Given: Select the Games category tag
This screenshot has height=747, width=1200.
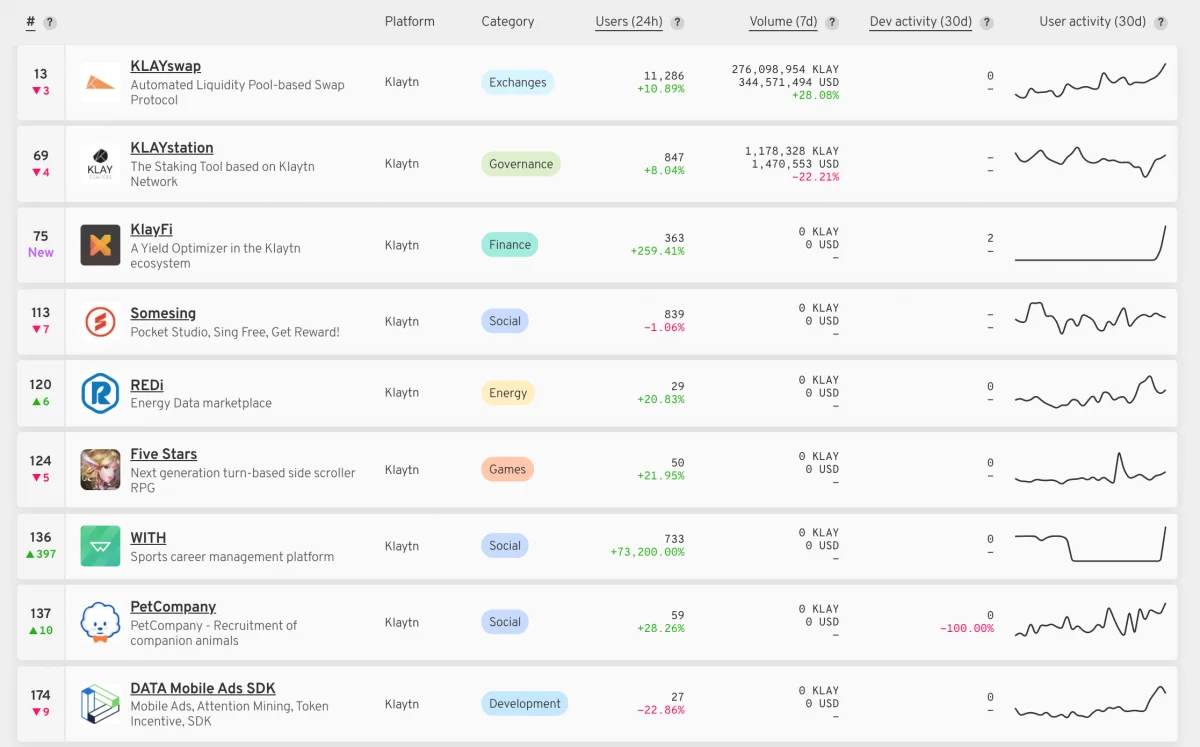Looking at the screenshot, I should pos(508,469).
